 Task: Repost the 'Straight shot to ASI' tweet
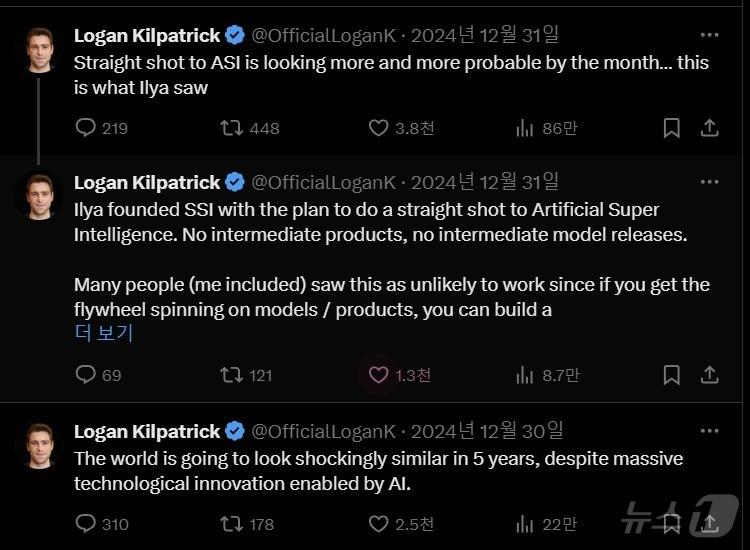232,128
